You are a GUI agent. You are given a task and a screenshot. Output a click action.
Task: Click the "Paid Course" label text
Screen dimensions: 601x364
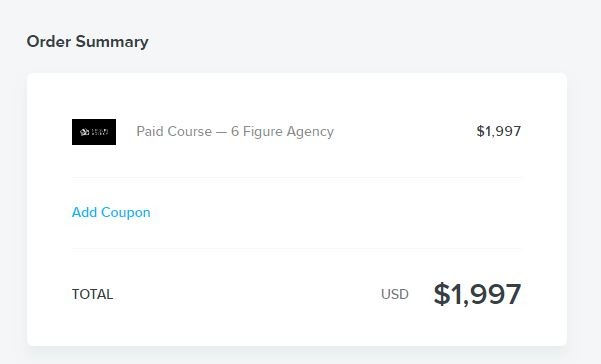(x=174, y=131)
